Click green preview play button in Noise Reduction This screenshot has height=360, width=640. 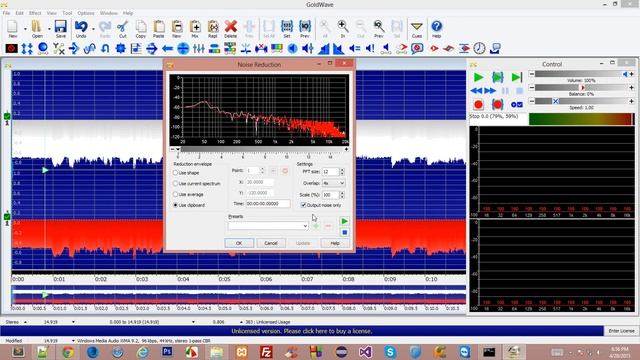[x=344, y=221]
